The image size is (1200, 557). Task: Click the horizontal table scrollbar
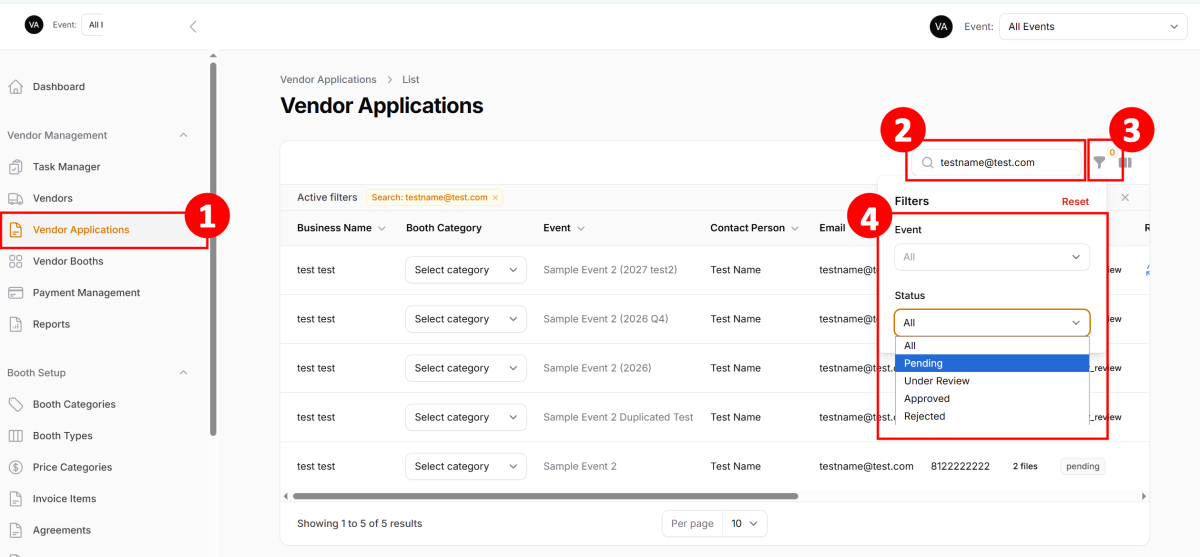coord(545,496)
